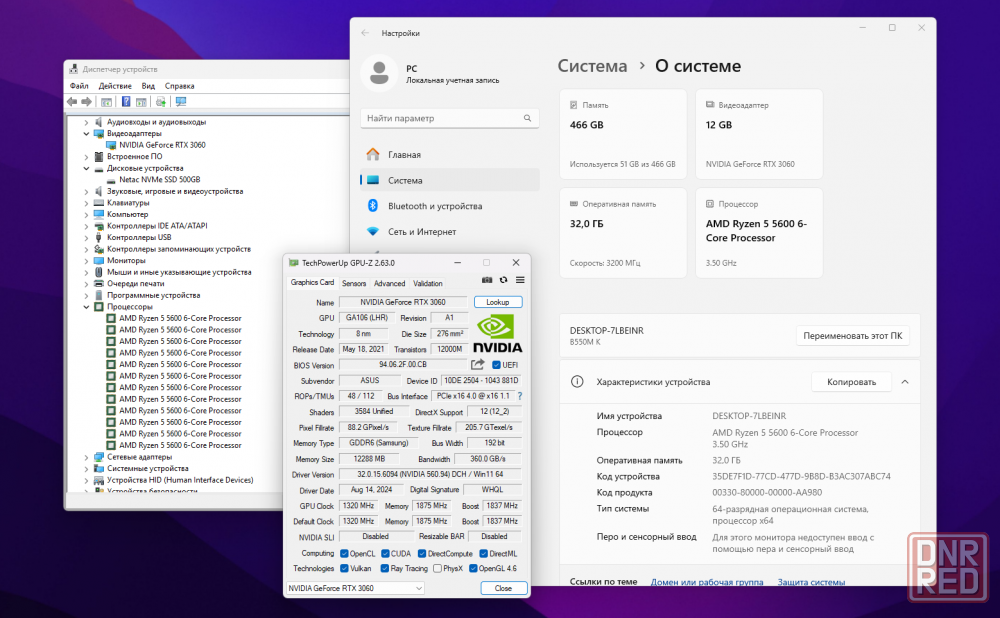
Task: Enable the PhysX checkbox
Action: (x=438, y=568)
